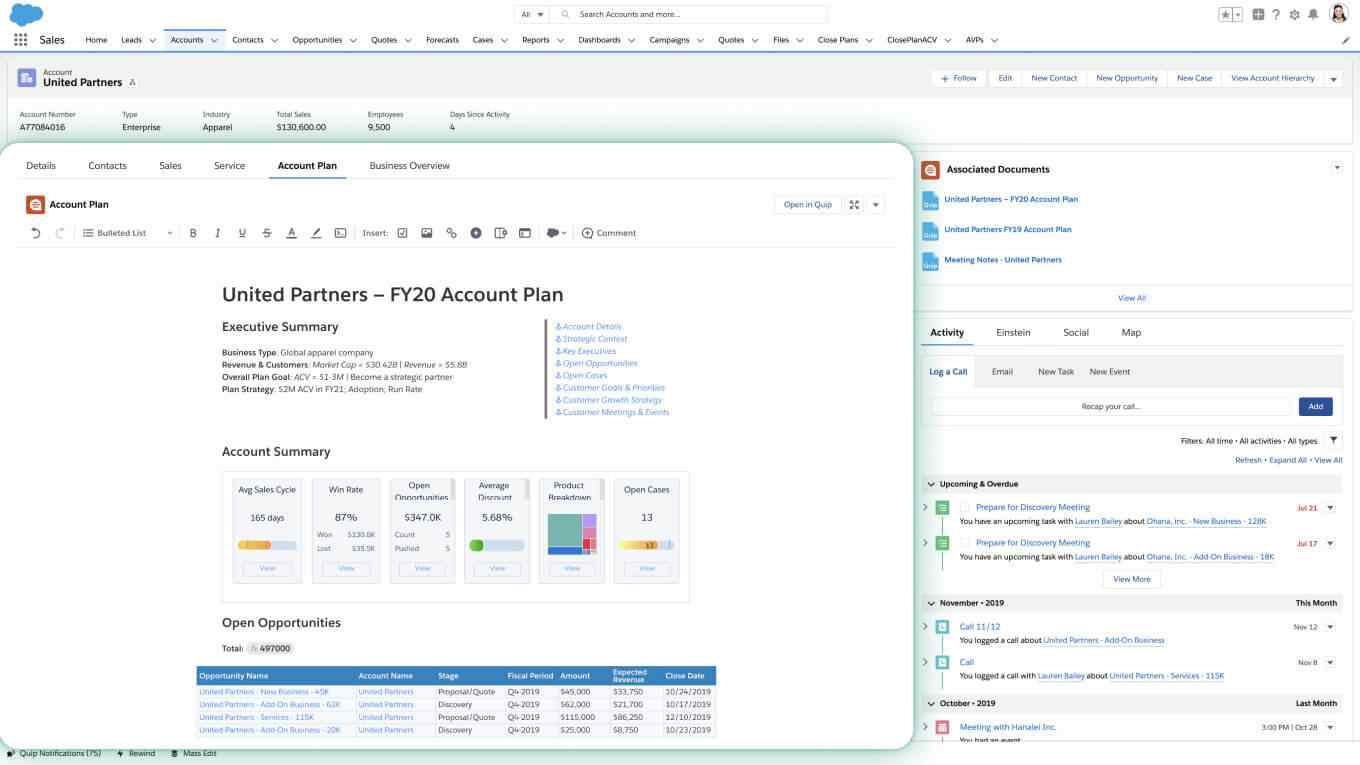The width and height of the screenshot is (1360, 765).
Task: Open the document in Quip
Action: 807,205
